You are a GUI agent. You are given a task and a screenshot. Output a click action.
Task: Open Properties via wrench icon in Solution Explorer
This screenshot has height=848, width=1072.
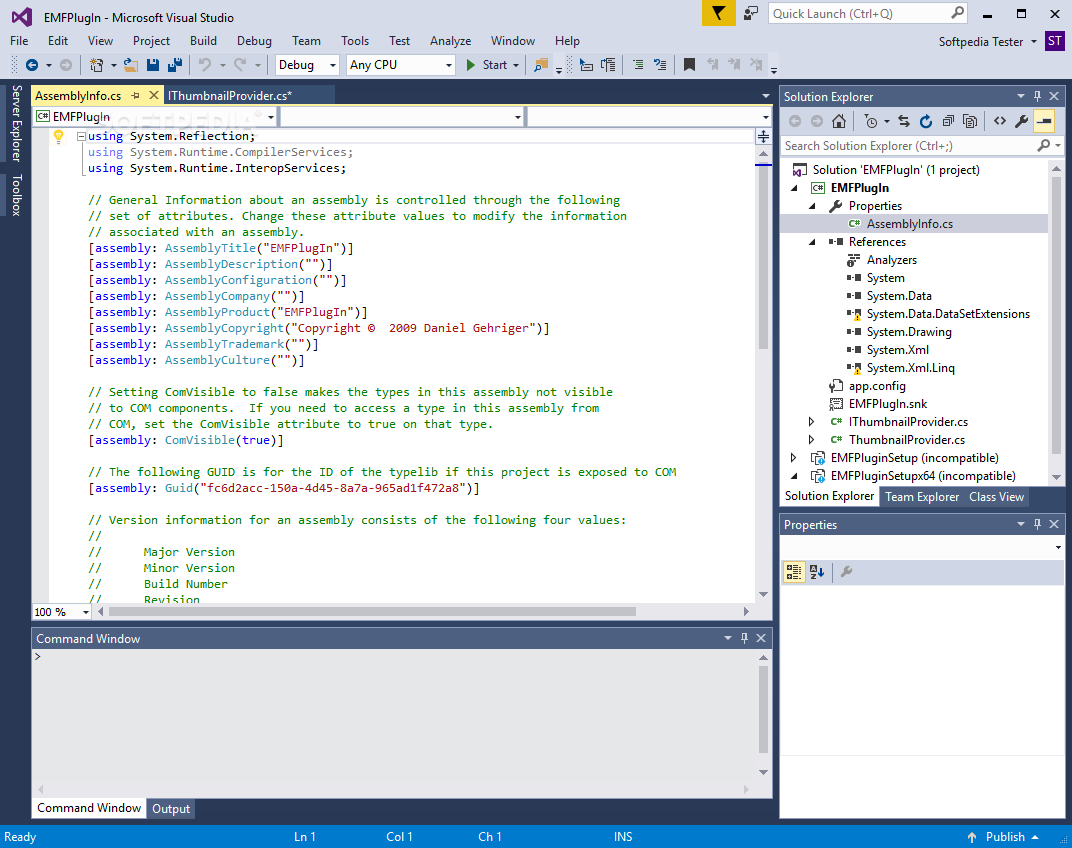pyautogui.click(x=1021, y=121)
